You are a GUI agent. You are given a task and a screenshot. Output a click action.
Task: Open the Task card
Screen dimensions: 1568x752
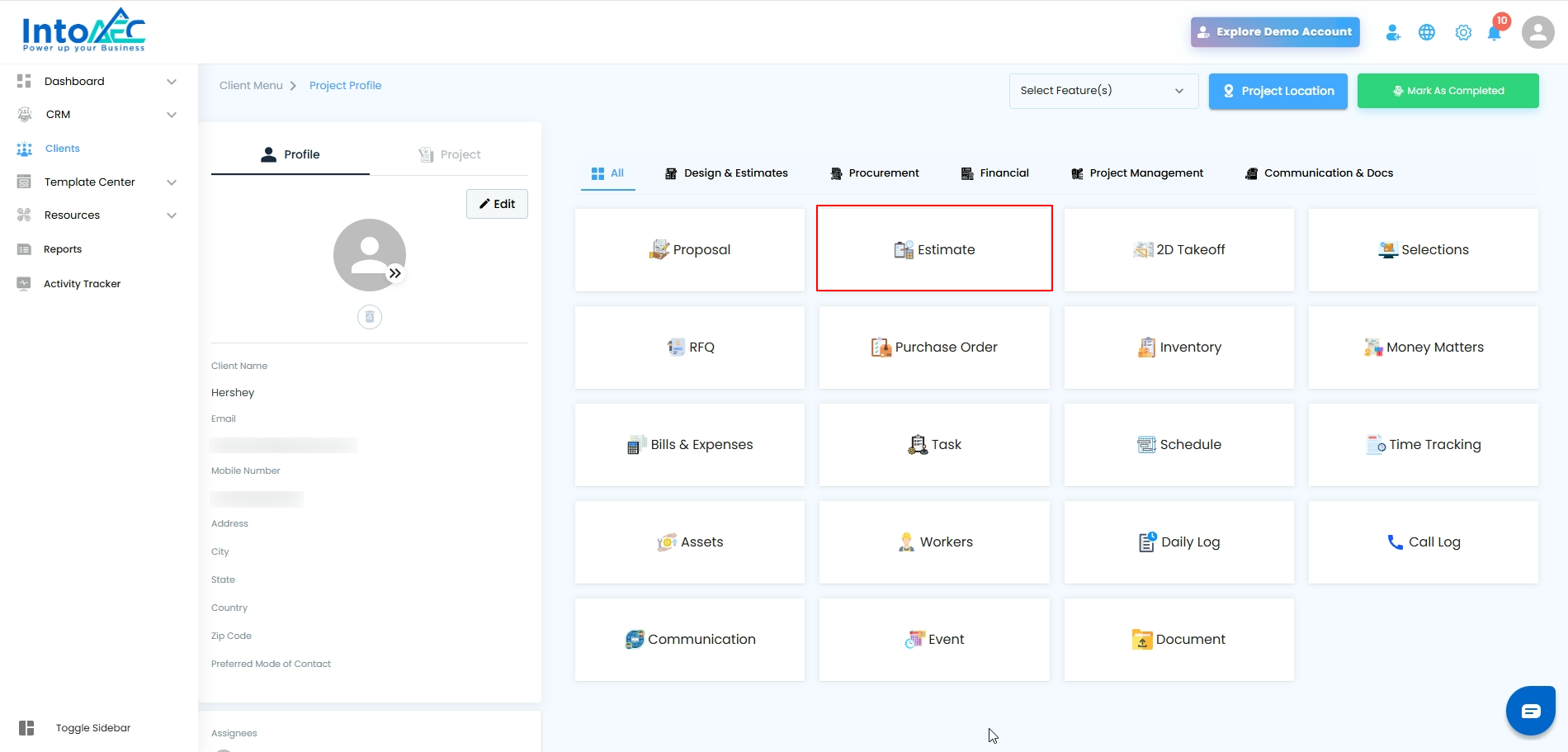tap(934, 444)
